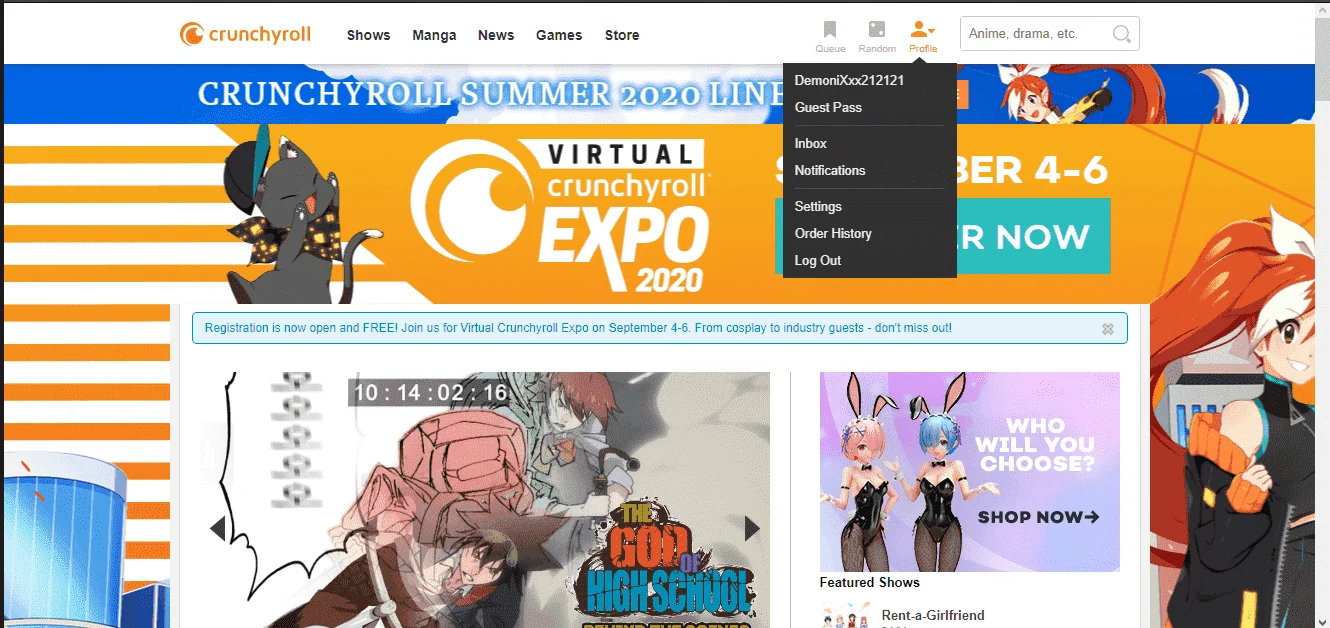Toggle the Profile dropdown menu
The height and width of the screenshot is (628, 1330).
923,36
